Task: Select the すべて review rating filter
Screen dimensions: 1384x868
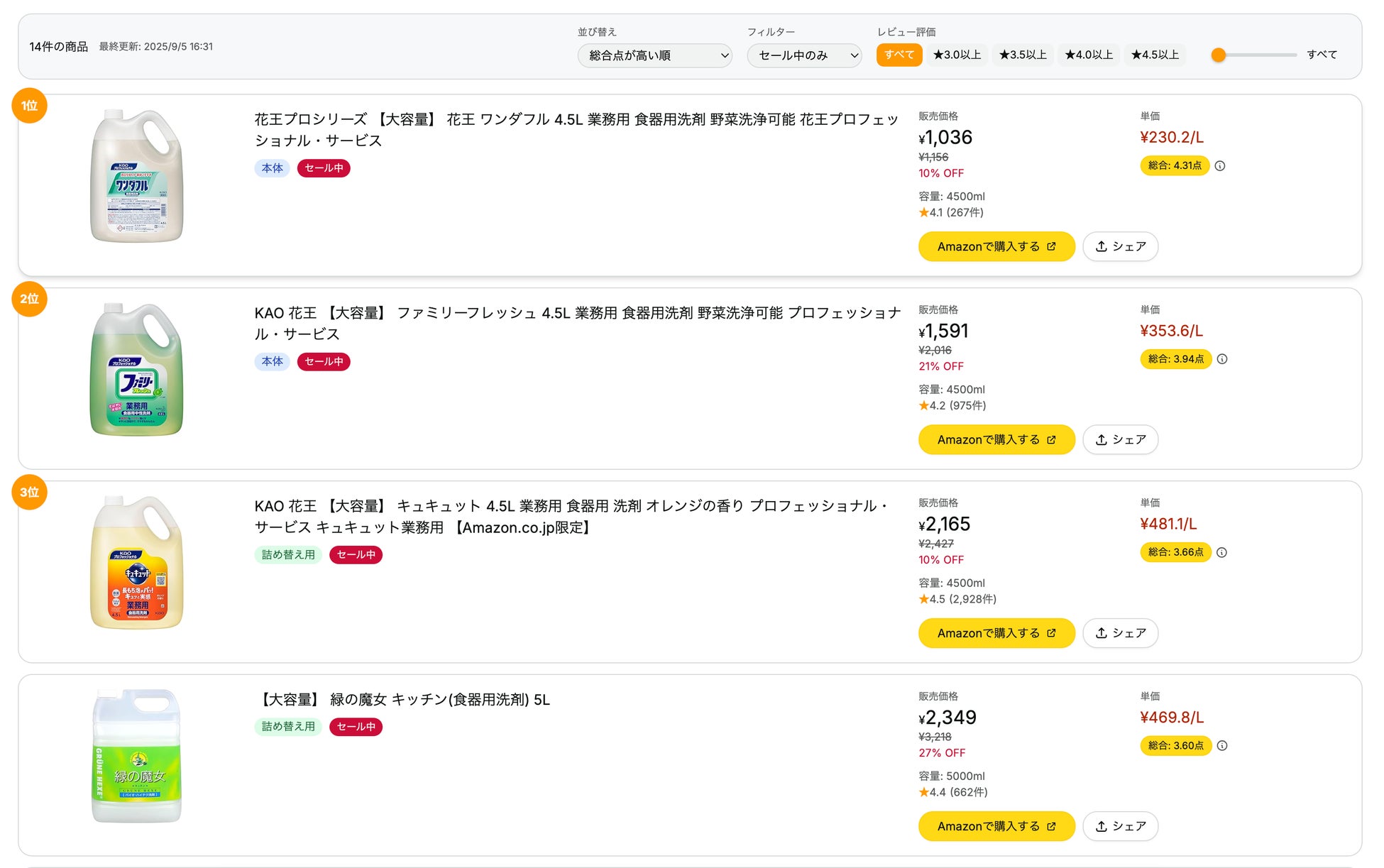Action: 899,55
